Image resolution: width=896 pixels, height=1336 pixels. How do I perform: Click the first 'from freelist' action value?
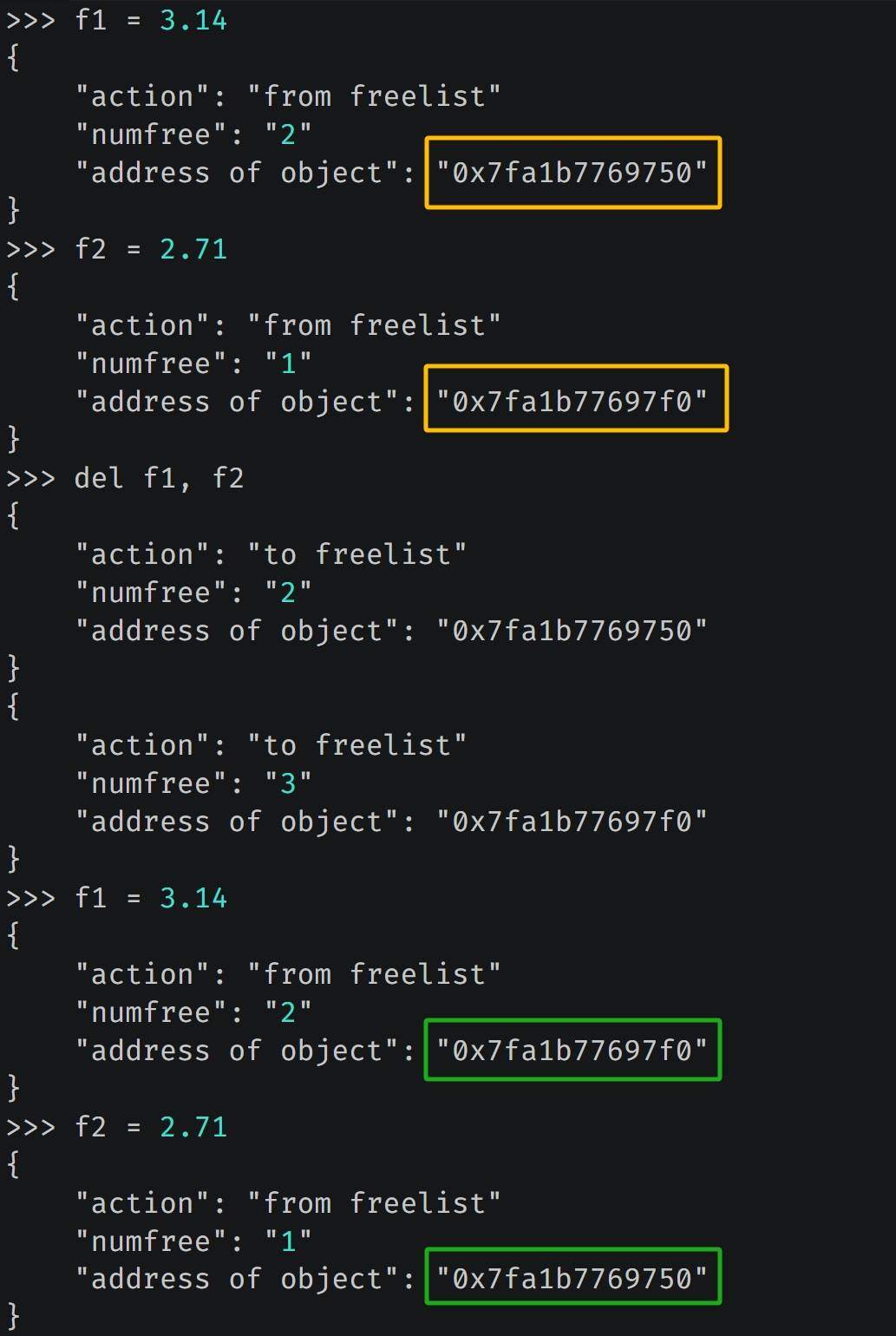pos(374,96)
